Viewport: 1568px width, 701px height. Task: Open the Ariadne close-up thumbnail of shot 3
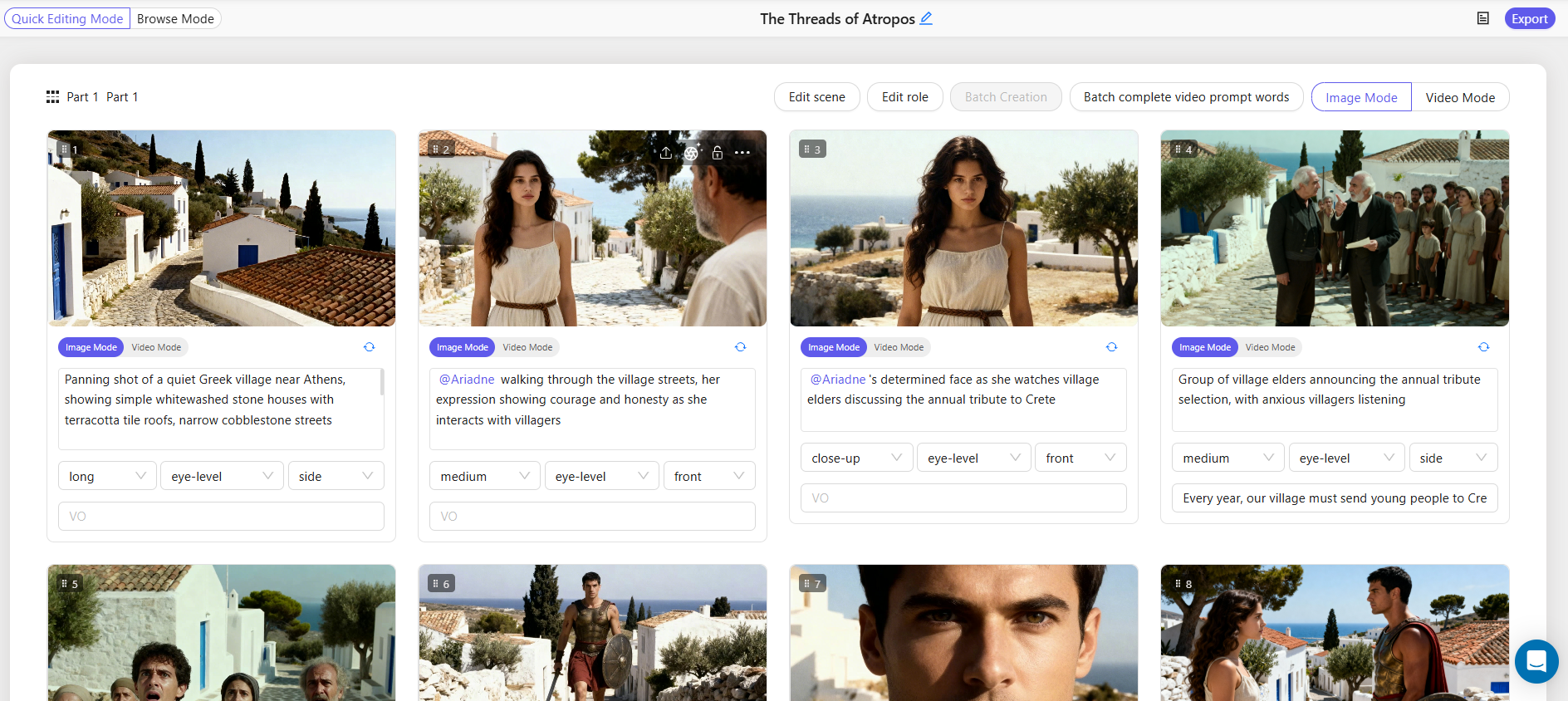pos(963,228)
